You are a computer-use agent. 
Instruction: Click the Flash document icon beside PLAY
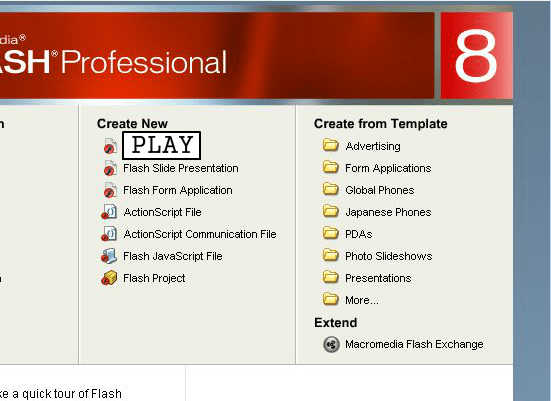(x=110, y=146)
